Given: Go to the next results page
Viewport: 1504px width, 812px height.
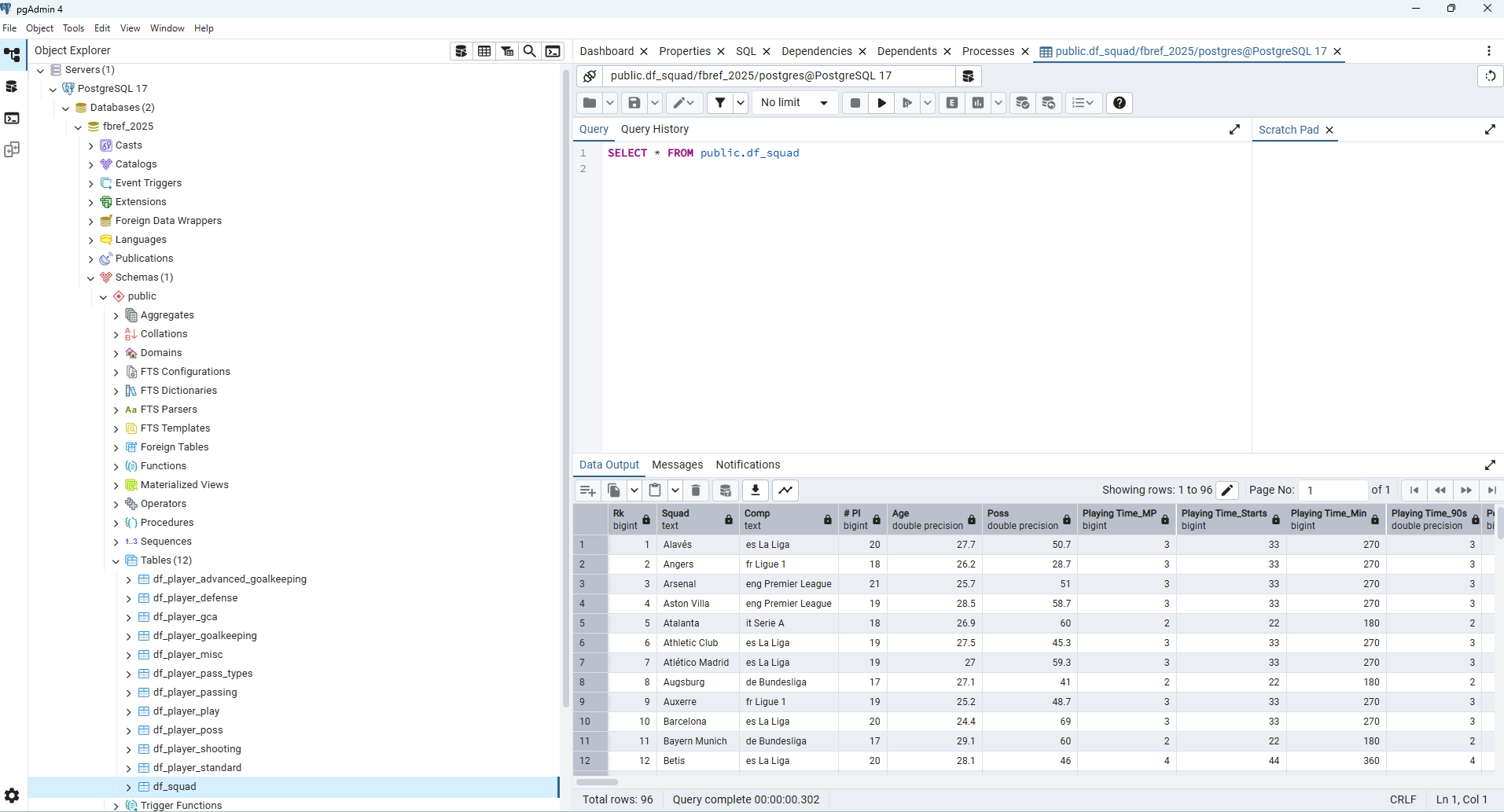Looking at the screenshot, I should (1466, 491).
